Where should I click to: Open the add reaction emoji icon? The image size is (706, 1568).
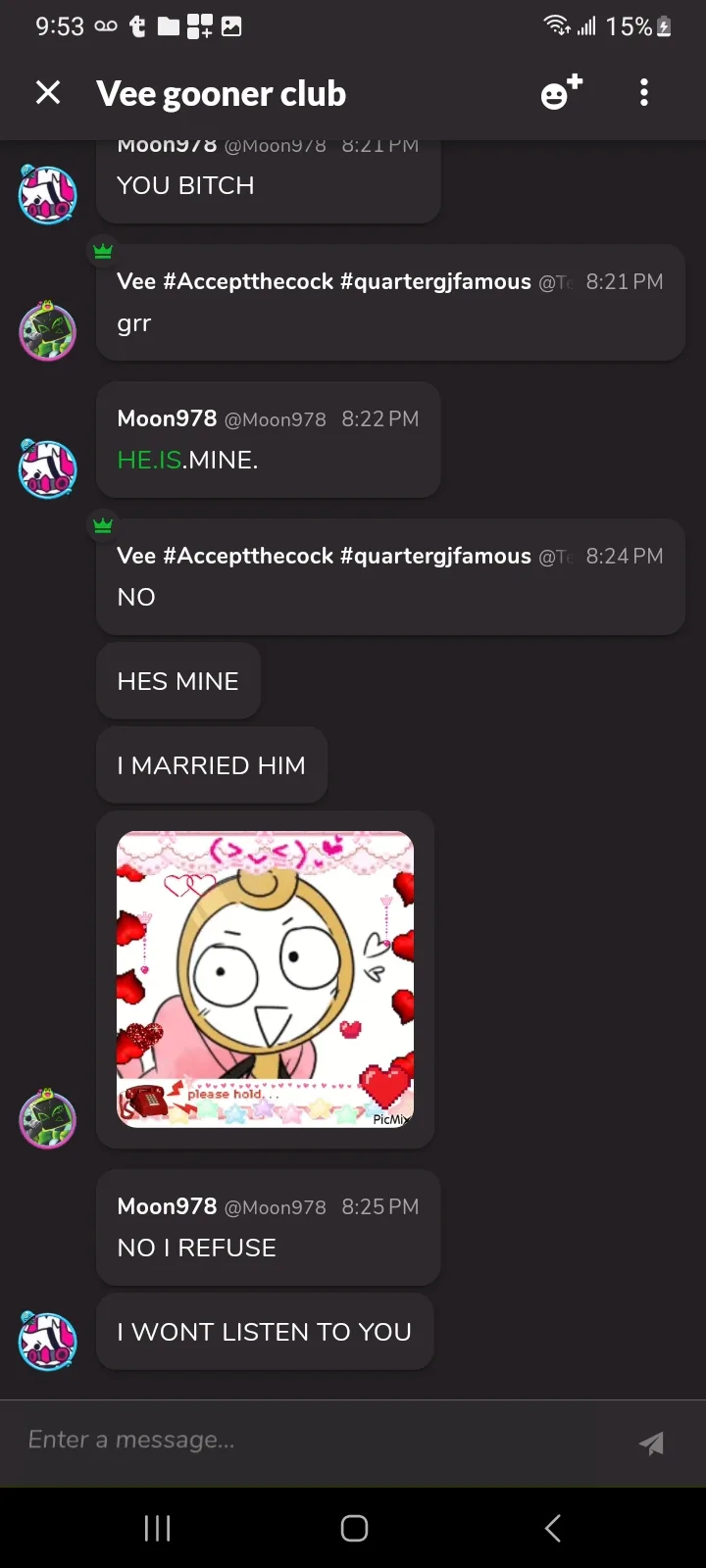click(x=562, y=92)
